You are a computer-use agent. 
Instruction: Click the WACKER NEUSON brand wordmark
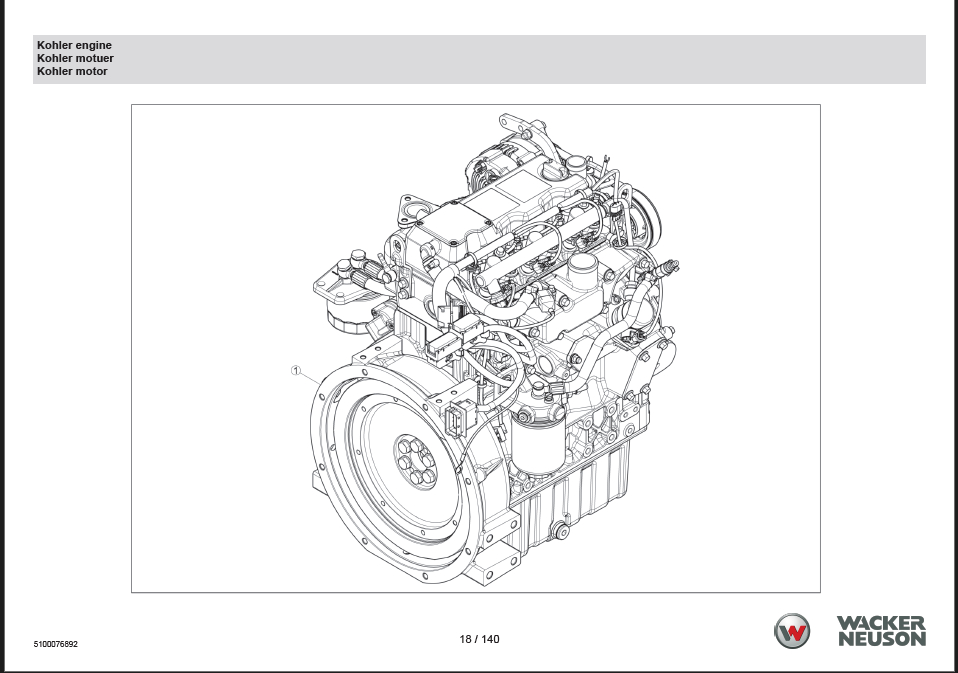pos(881,631)
